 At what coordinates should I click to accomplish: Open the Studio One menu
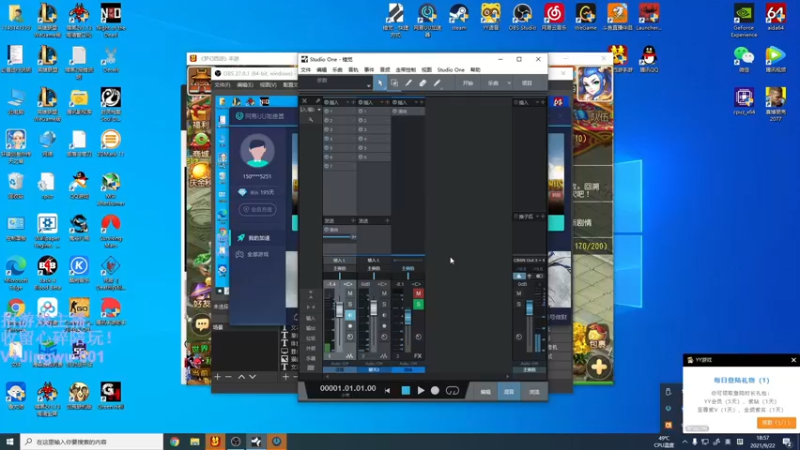click(451, 69)
